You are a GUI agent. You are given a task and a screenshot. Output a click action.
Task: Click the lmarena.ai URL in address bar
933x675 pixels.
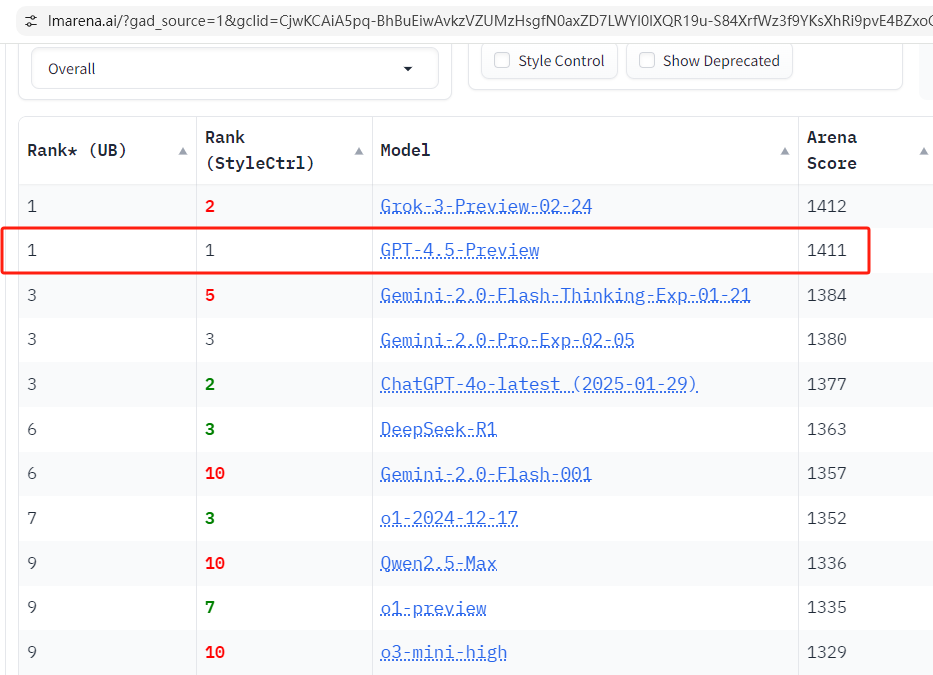click(x=489, y=21)
